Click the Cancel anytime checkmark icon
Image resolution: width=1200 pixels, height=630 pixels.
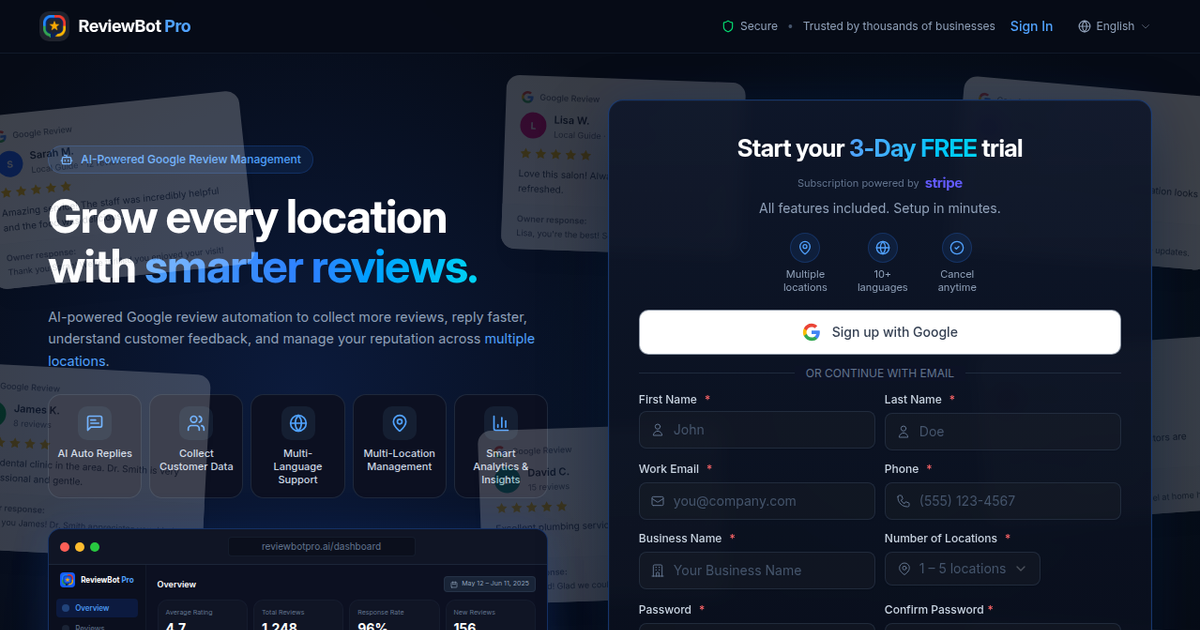(957, 248)
